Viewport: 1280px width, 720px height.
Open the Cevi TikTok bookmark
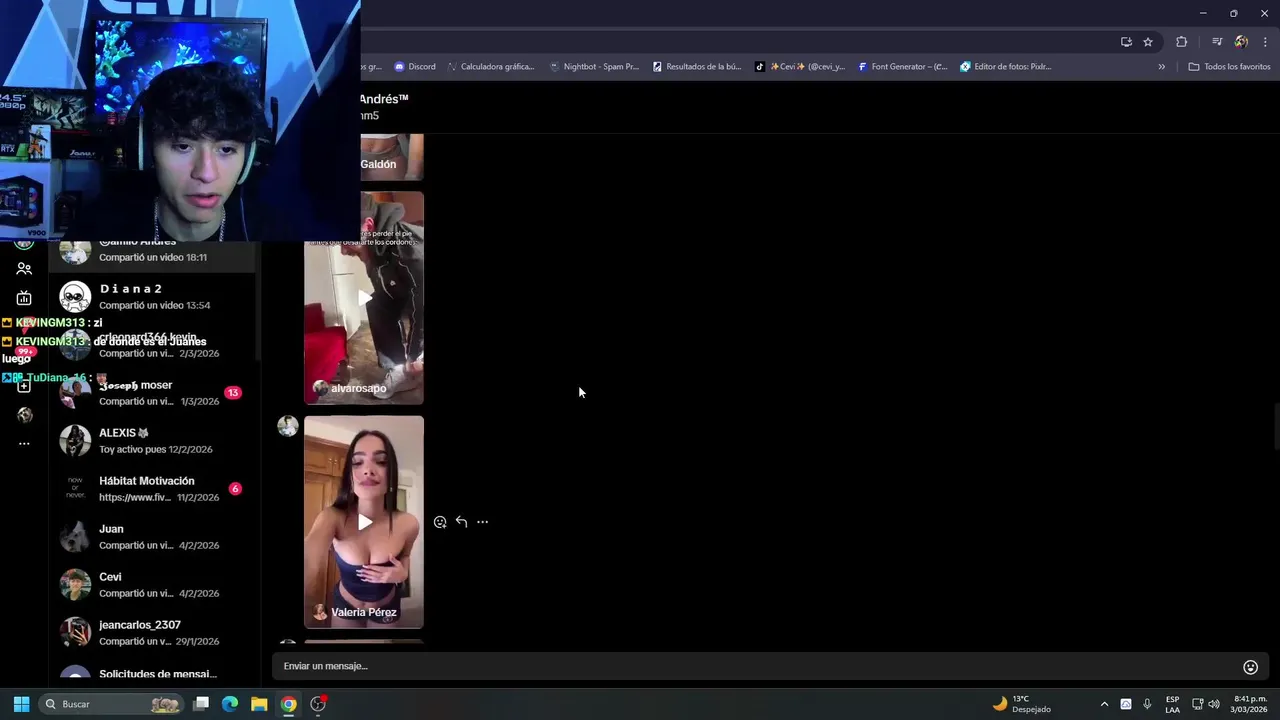[800, 67]
